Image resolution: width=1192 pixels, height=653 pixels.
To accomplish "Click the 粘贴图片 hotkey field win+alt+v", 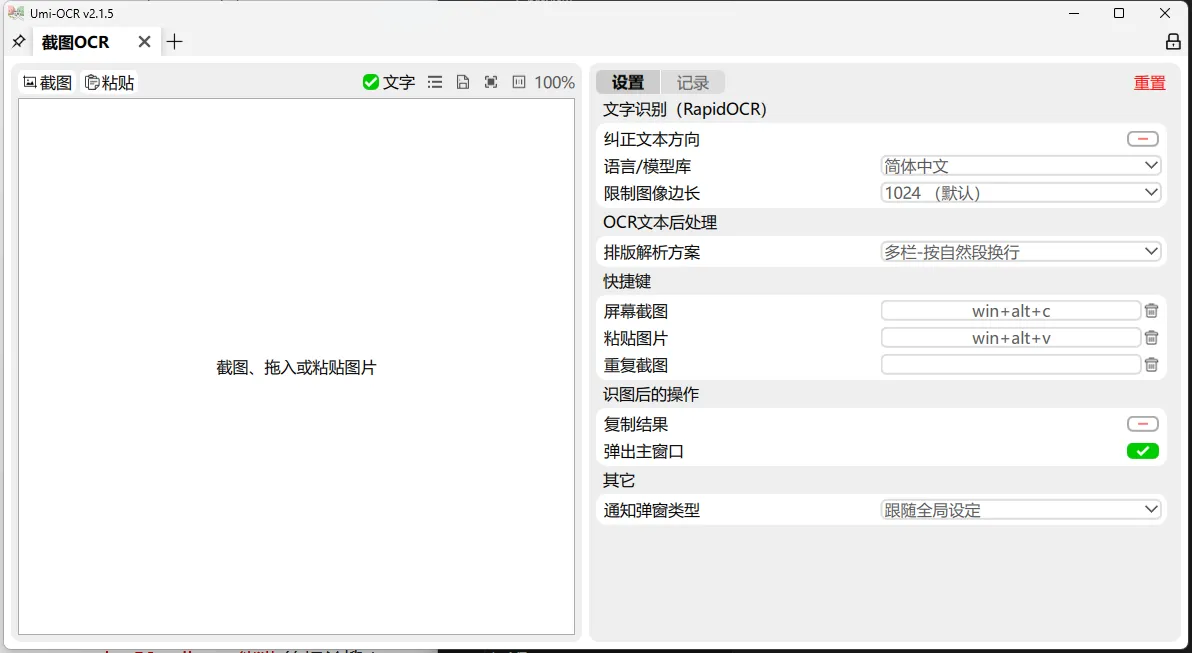I will tap(1011, 338).
